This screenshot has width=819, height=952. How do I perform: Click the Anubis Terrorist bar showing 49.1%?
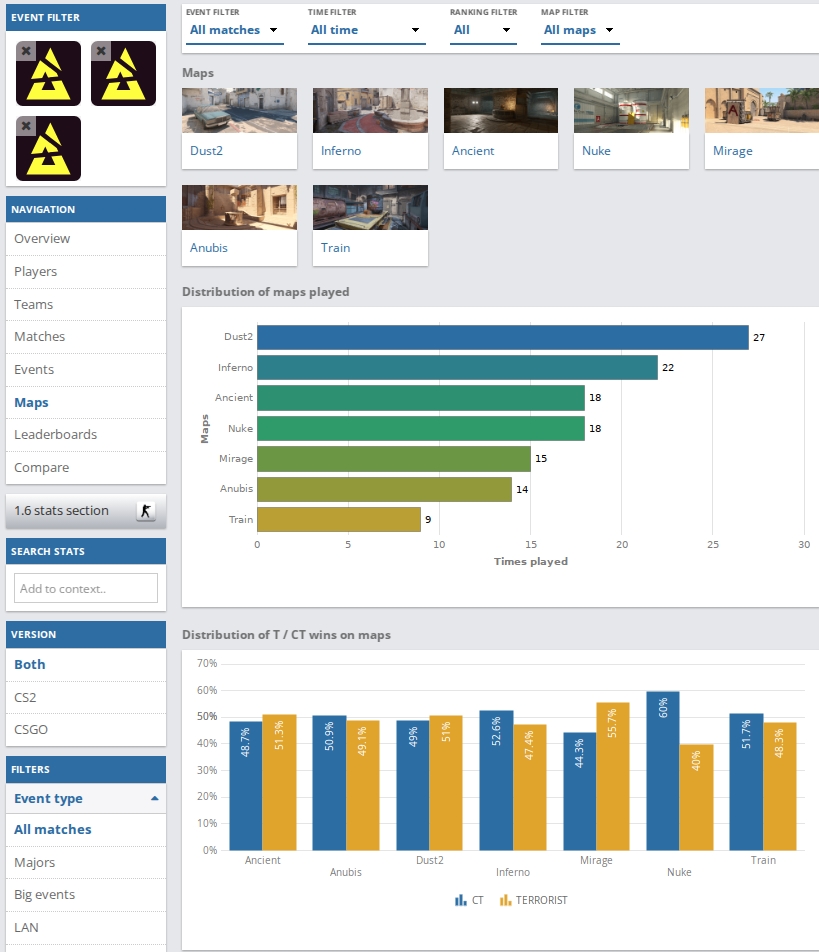[x=363, y=786]
